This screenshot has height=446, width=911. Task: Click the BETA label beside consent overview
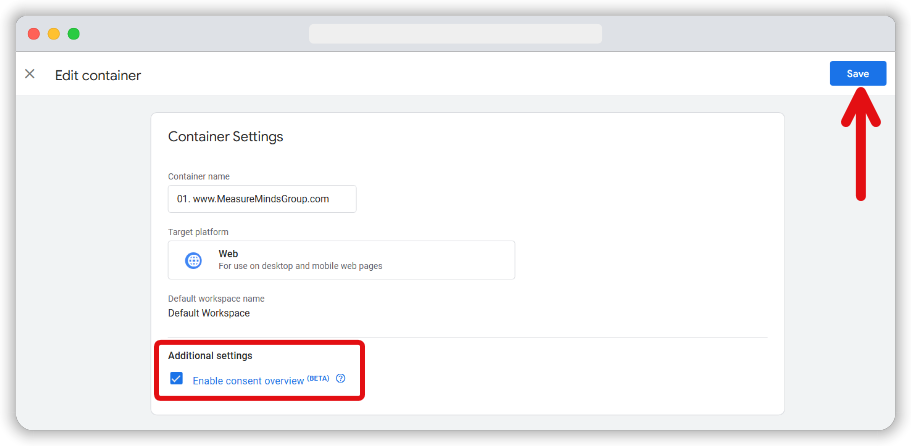coord(318,378)
